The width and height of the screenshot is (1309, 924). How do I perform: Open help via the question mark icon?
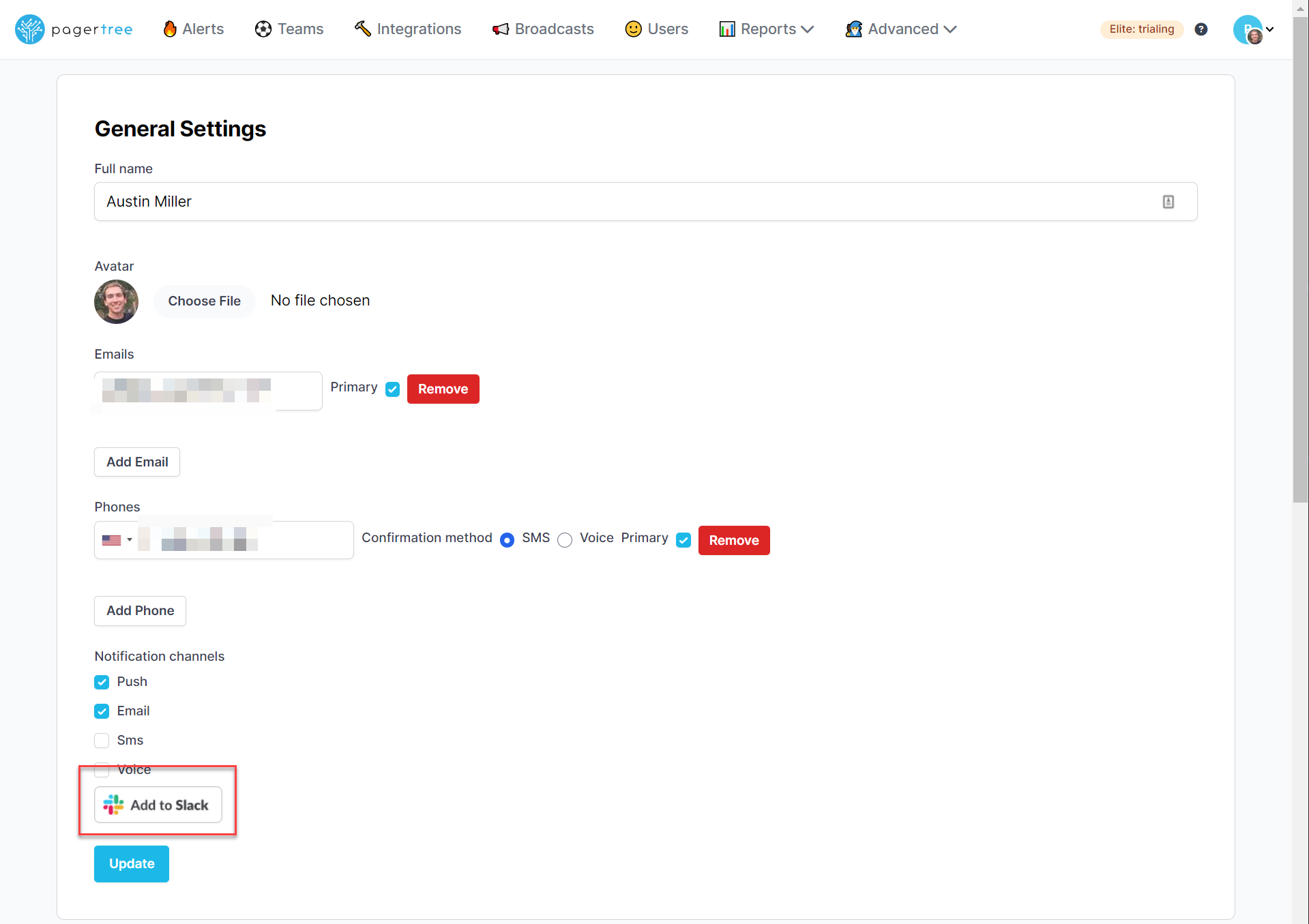click(x=1202, y=29)
